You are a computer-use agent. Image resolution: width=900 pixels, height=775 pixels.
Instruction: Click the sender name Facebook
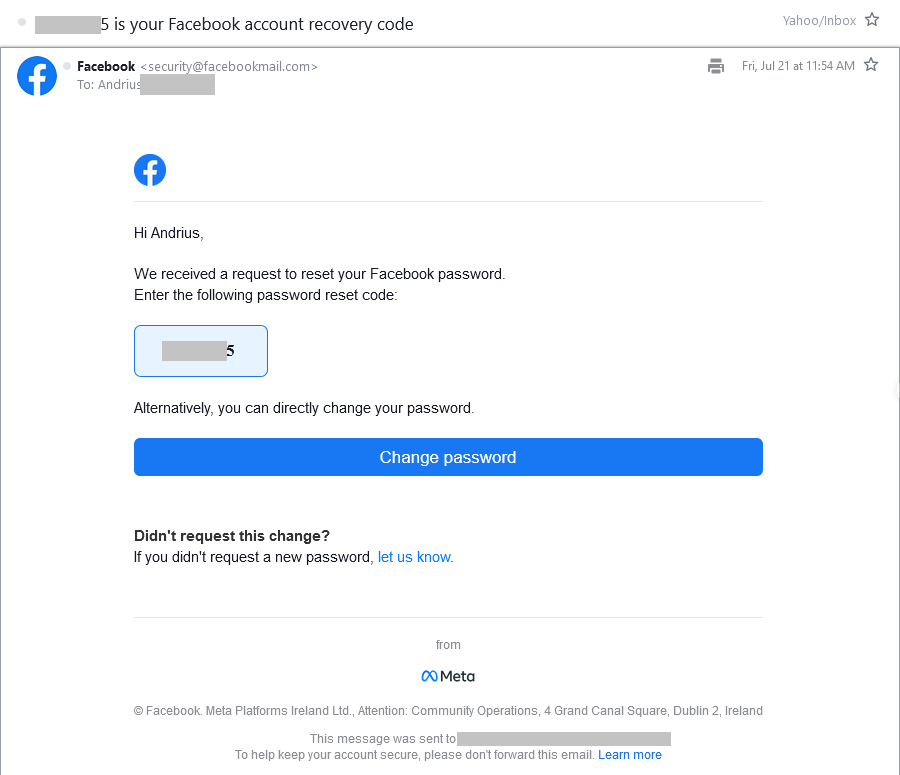(x=106, y=67)
